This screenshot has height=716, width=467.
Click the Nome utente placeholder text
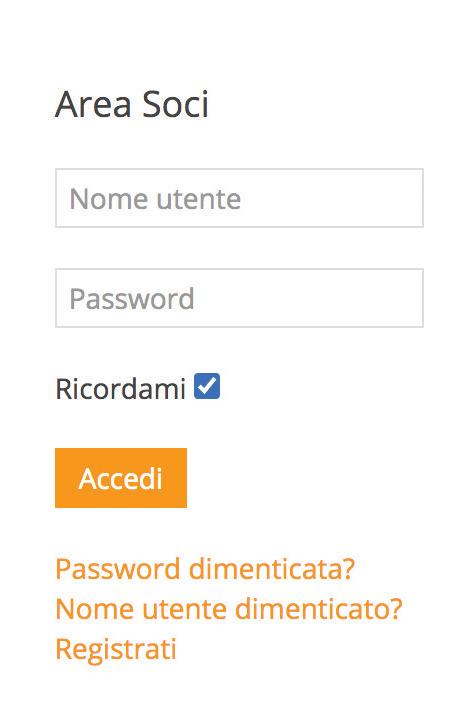[x=155, y=199]
